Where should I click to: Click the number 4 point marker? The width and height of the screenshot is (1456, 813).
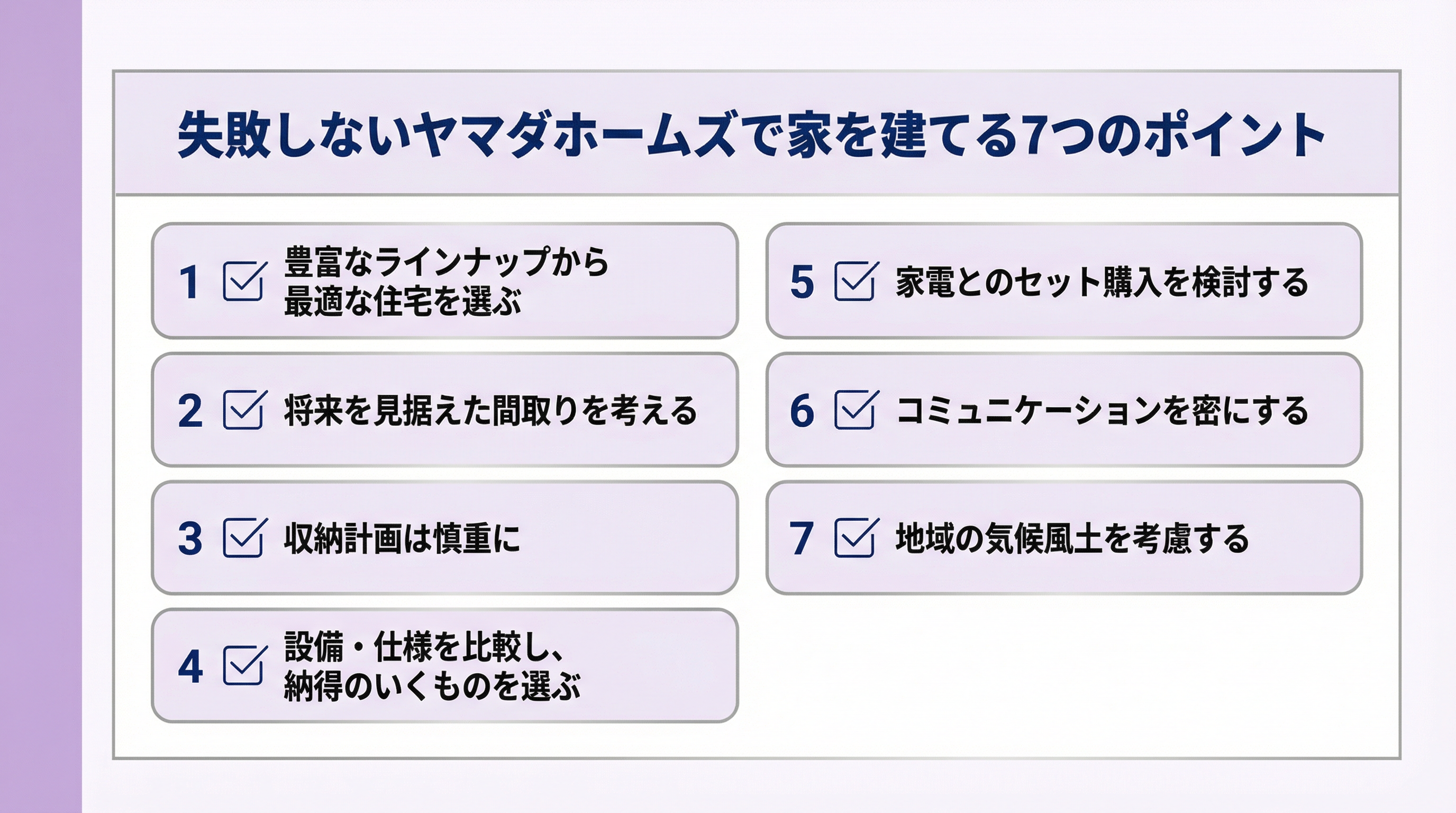[x=190, y=667]
